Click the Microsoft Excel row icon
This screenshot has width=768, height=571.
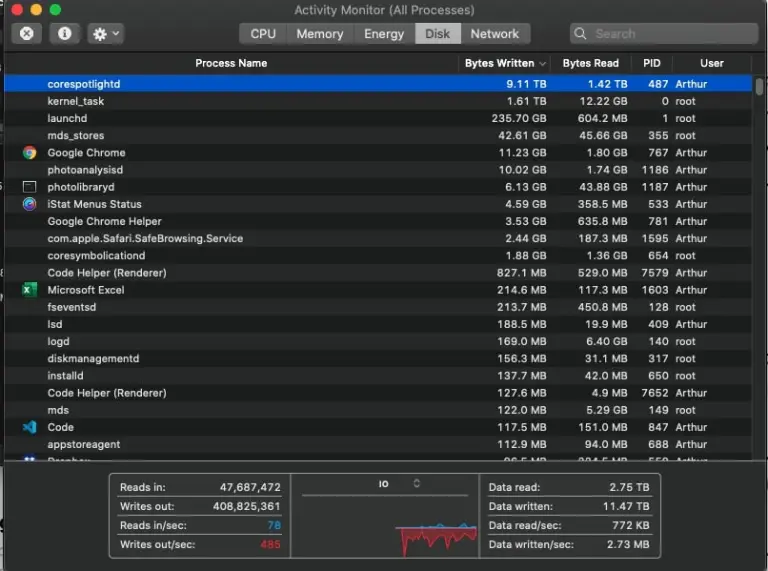click(29, 290)
